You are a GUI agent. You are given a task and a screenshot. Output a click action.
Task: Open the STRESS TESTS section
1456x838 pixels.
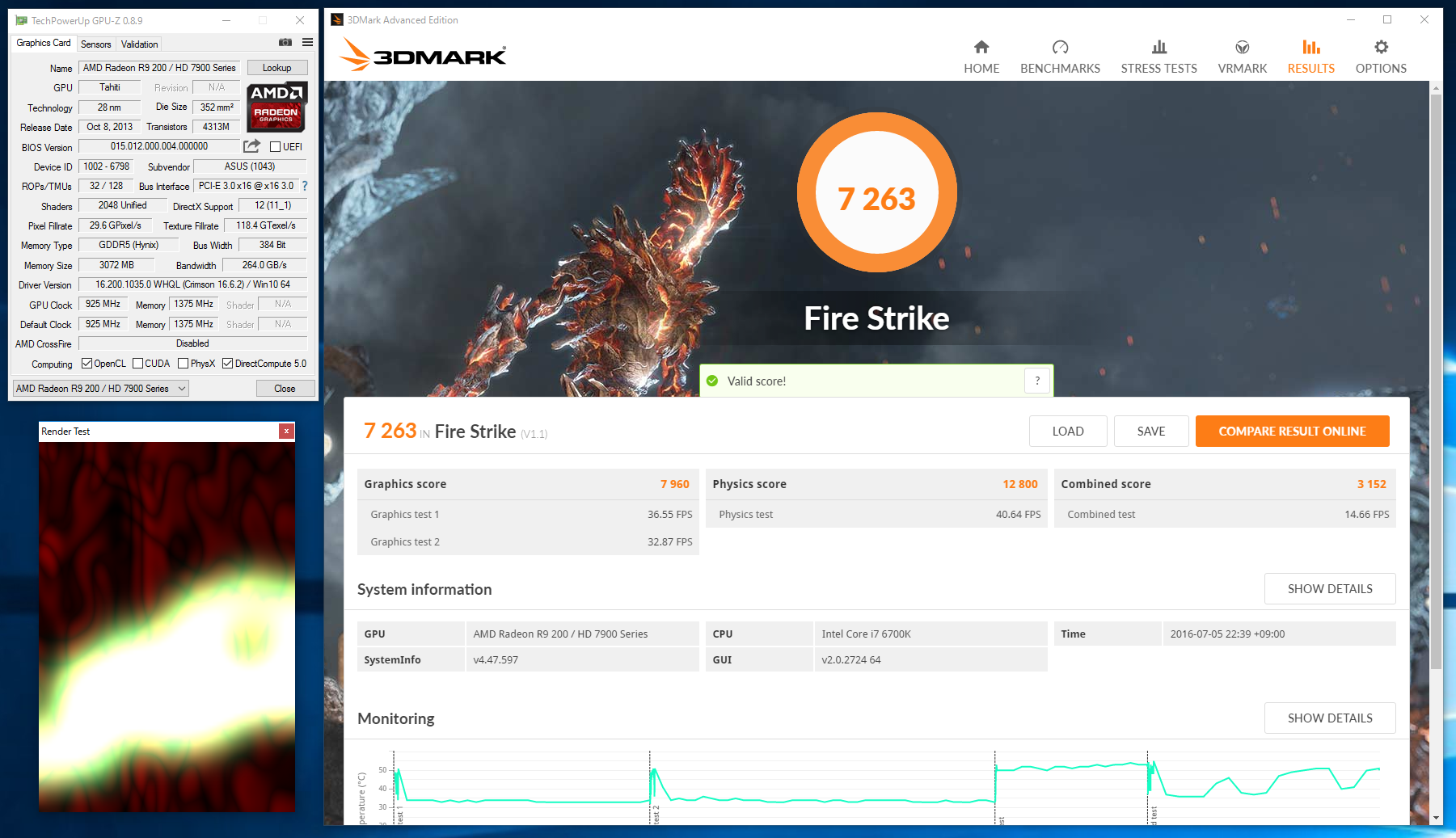pyautogui.click(x=1158, y=57)
